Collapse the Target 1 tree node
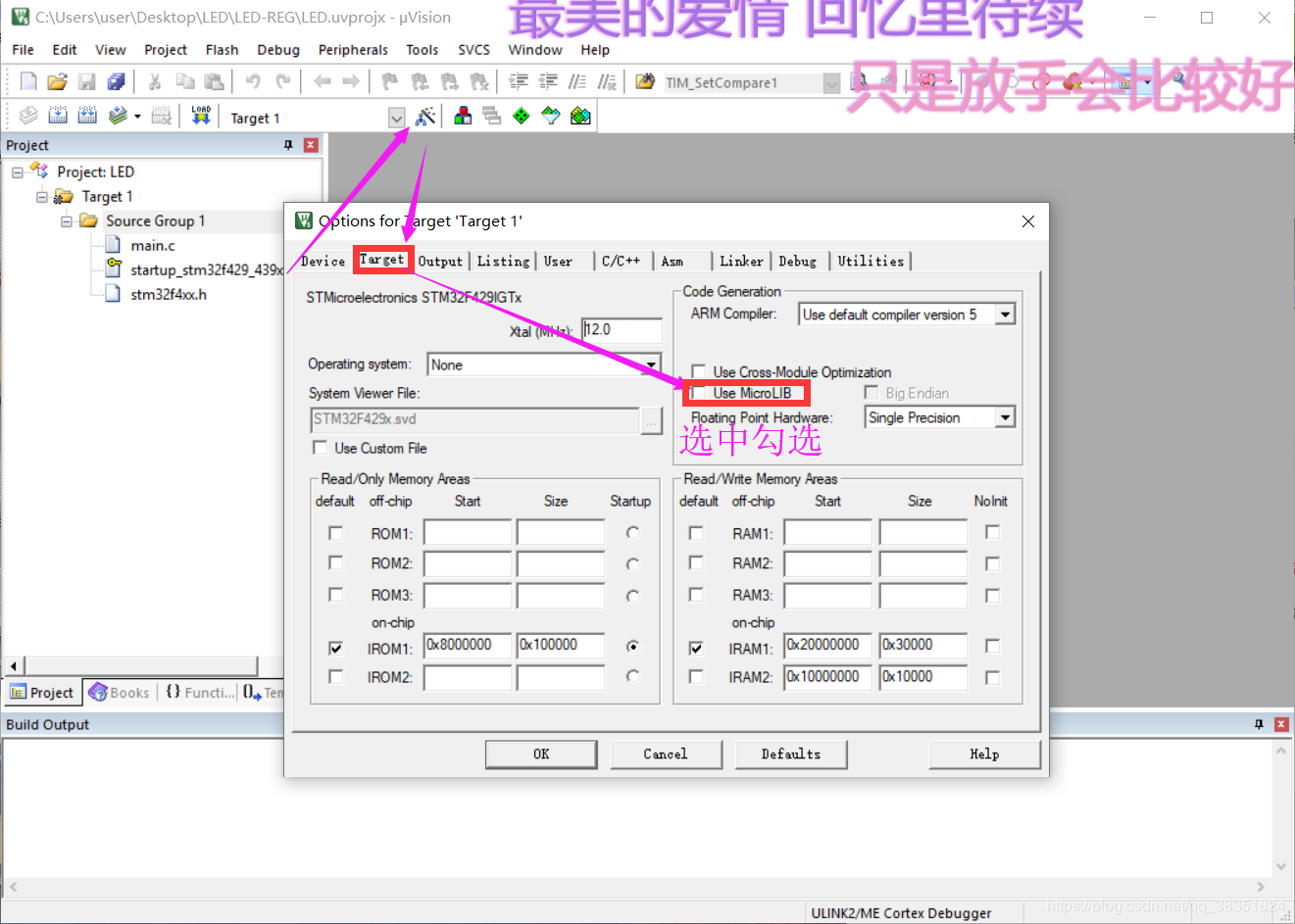This screenshot has height=924, width=1295. (42, 197)
